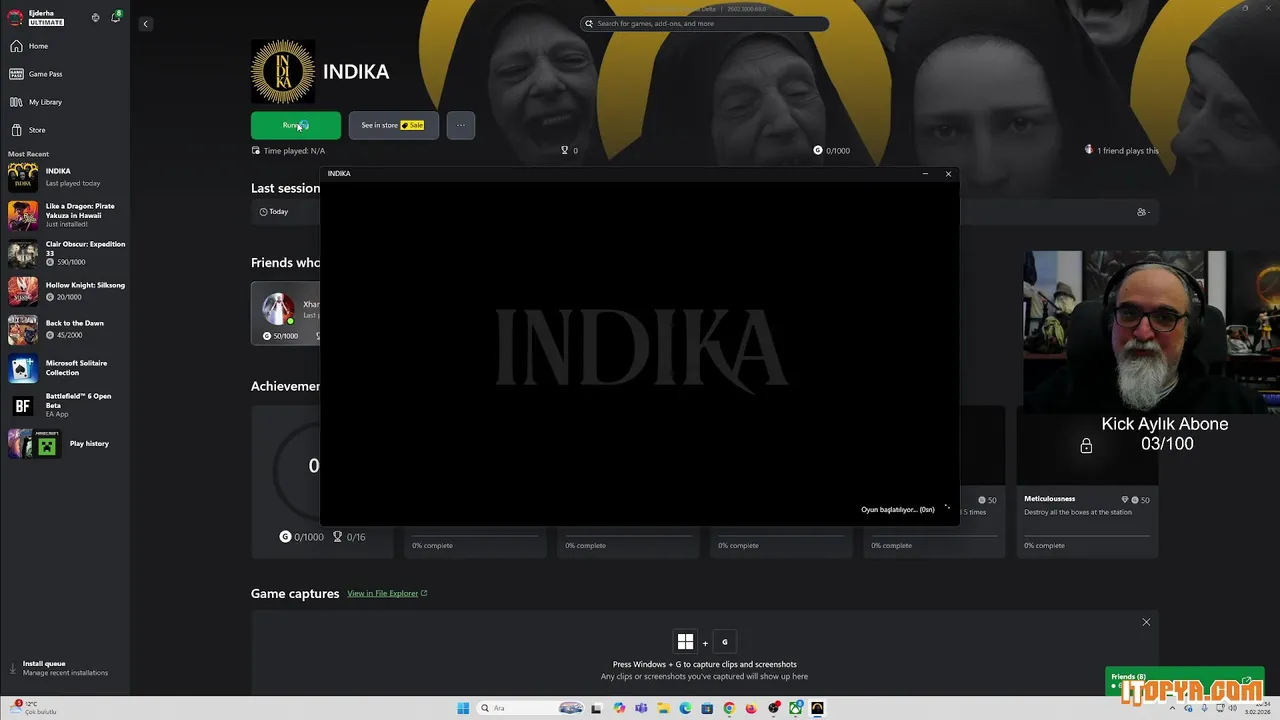Screen dimensions: 1280x720
Task: Open Copilot from taskbar
Action: point(619,708)
